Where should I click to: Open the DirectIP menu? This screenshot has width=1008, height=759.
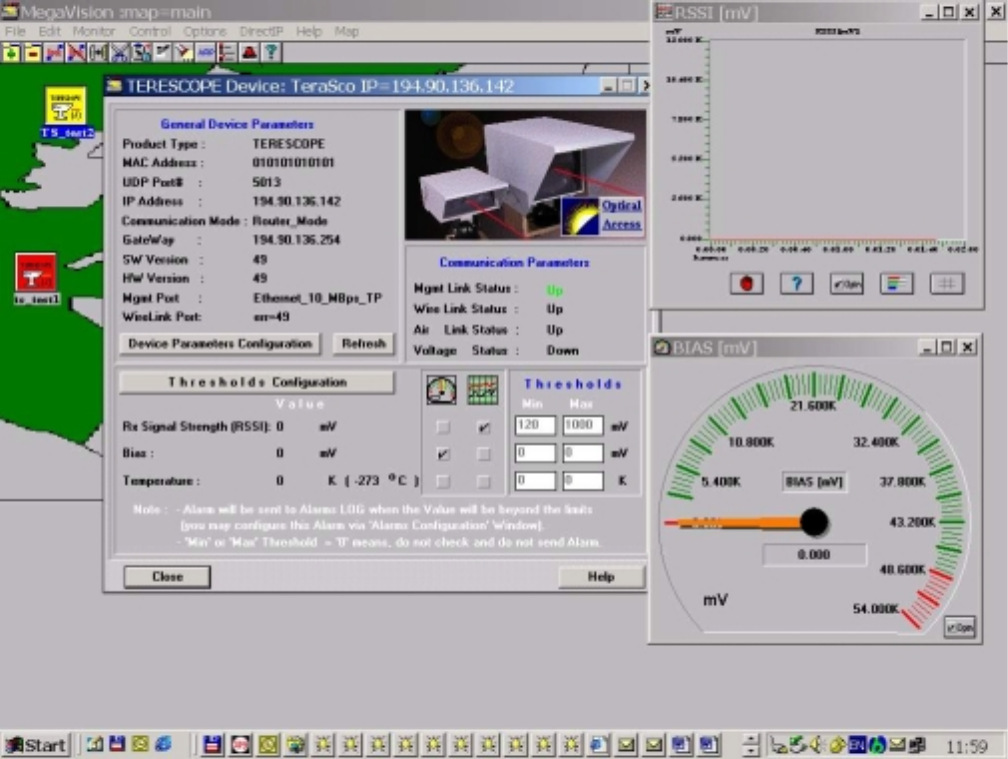(261, 31)
